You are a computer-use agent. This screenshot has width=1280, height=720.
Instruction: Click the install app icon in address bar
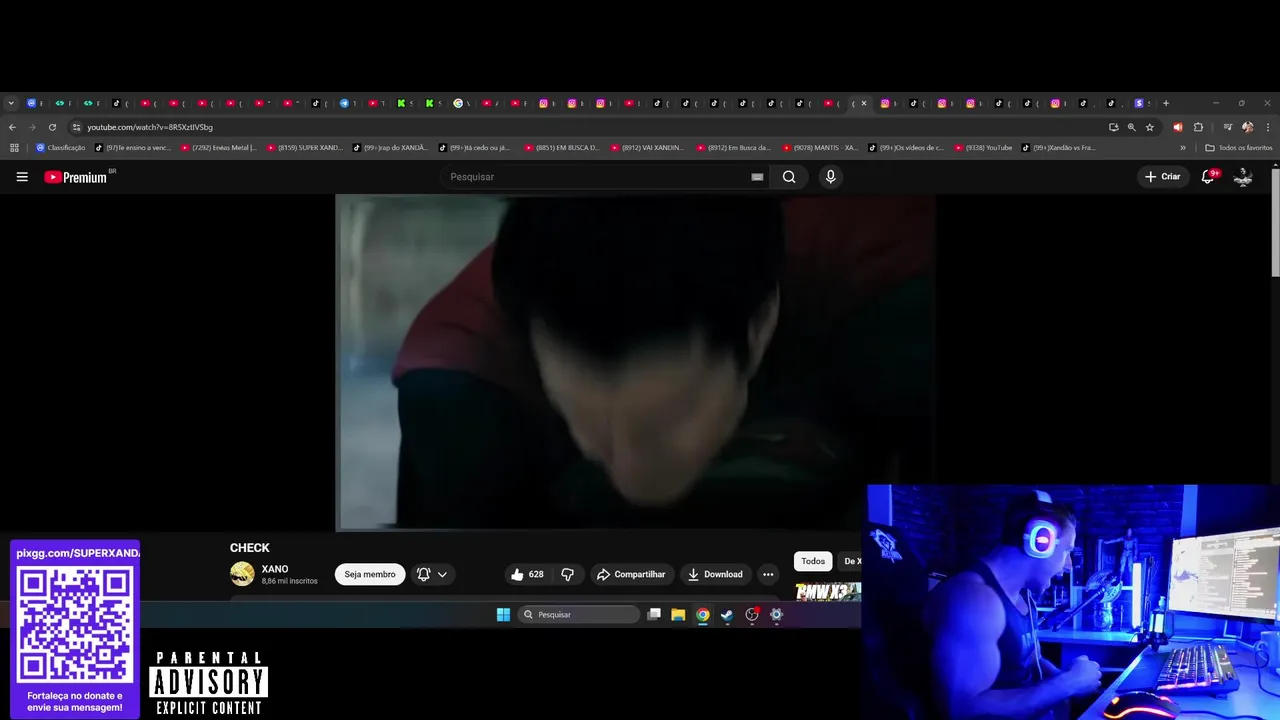1113,127
